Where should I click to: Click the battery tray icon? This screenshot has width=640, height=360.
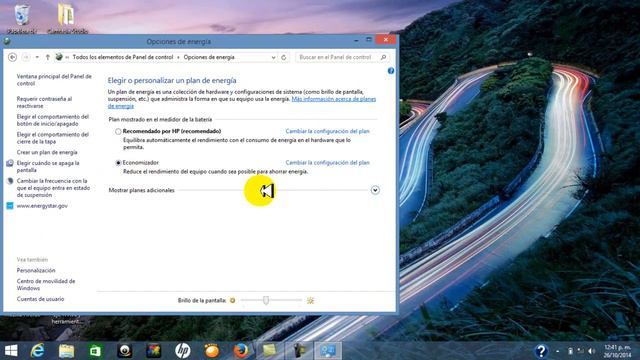pos(570,351)
